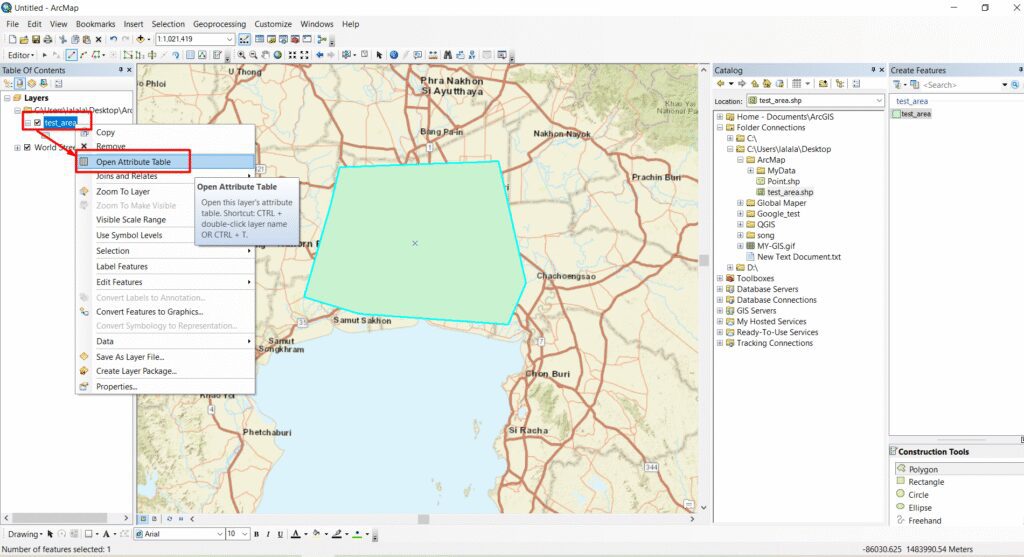
Task: Open the font color picker in Drawing toolbar
Action: (x=306, y=534)
